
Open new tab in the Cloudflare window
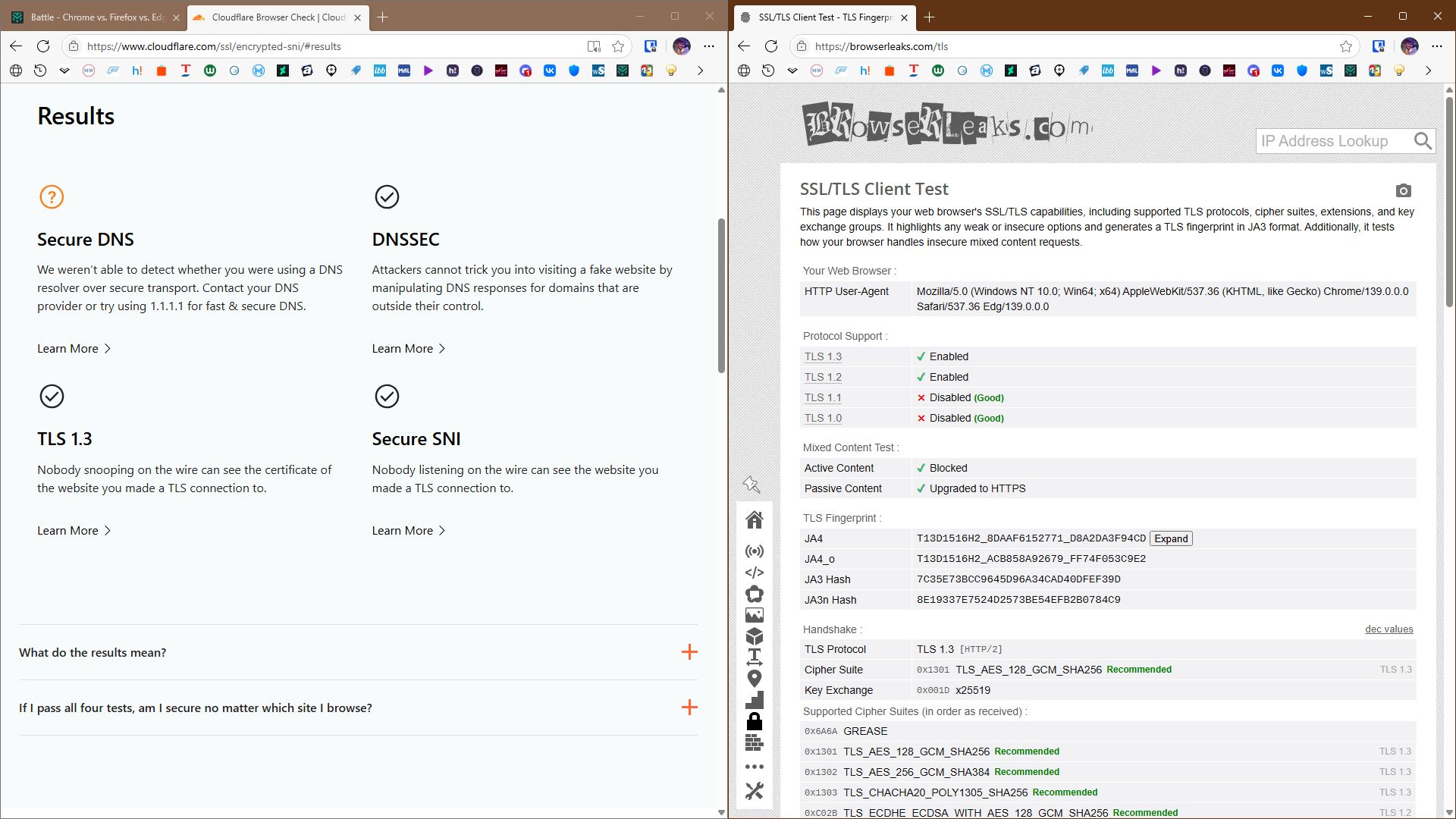(383, 17)
